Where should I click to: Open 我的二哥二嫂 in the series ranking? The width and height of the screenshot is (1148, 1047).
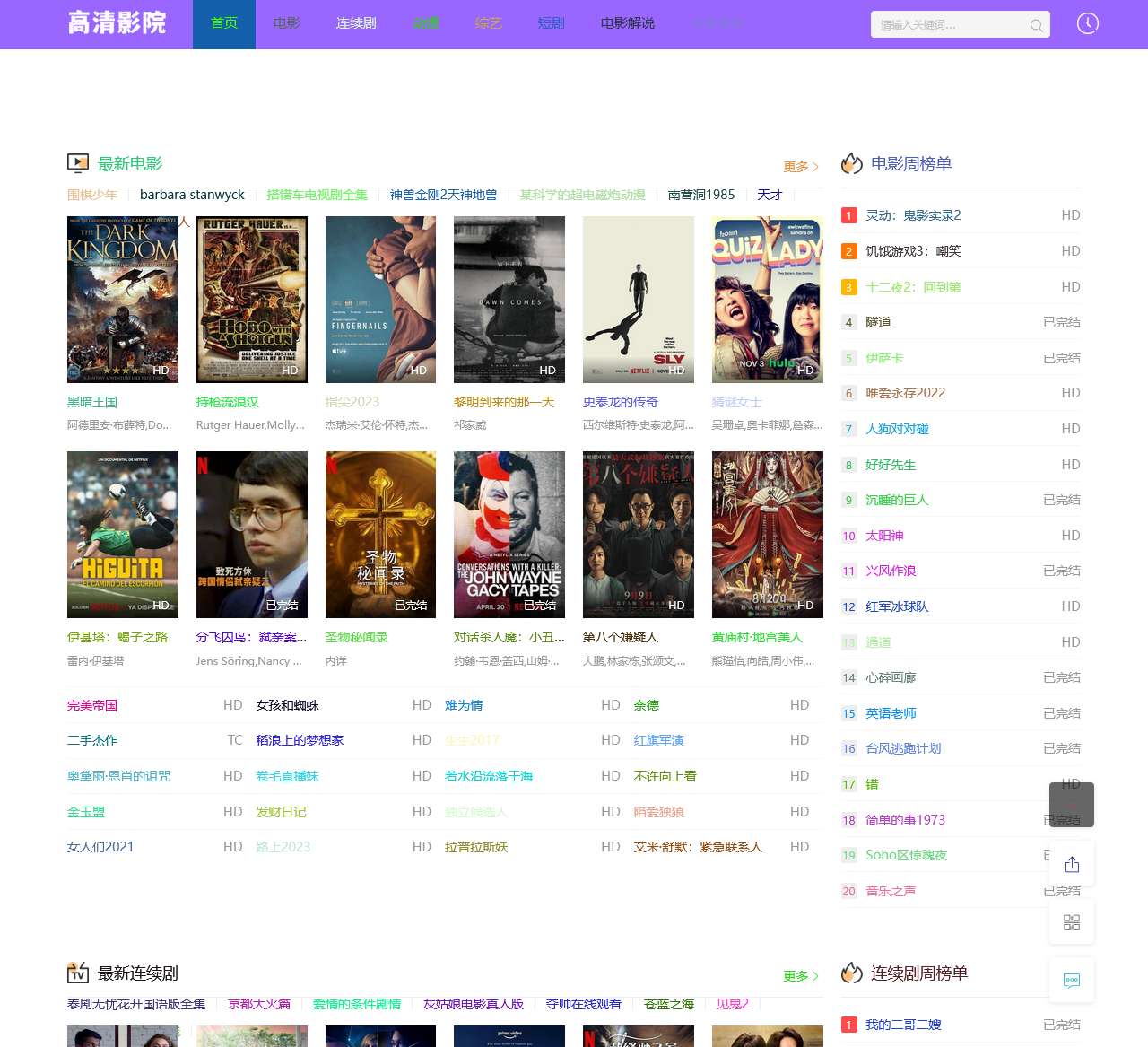[x=904, y=1025]
